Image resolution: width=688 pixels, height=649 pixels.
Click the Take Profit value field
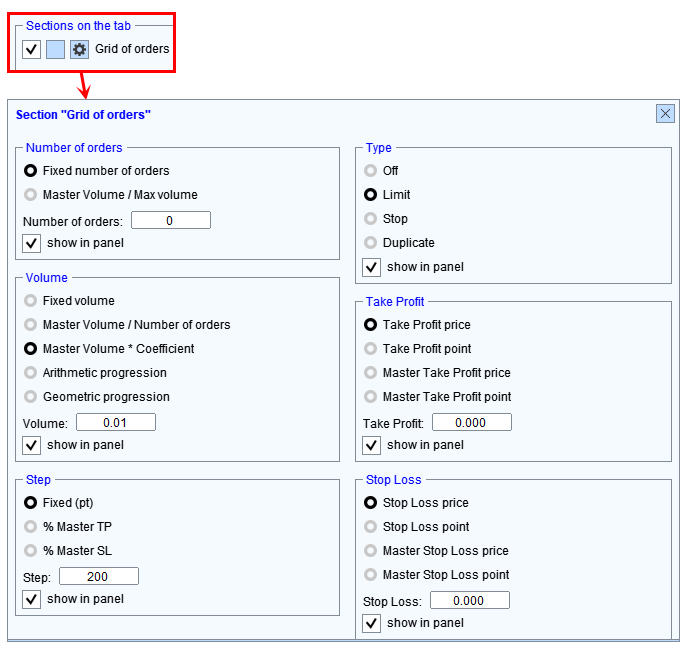click(x=471, y=423)
